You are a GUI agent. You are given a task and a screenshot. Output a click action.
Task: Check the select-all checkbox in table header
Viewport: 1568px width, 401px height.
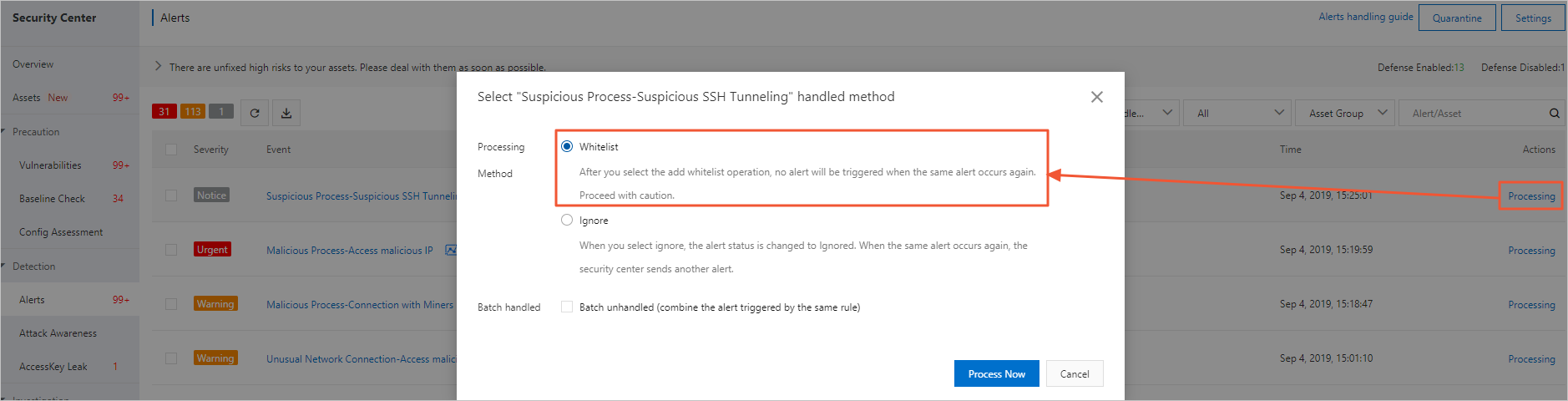point(171,150)
